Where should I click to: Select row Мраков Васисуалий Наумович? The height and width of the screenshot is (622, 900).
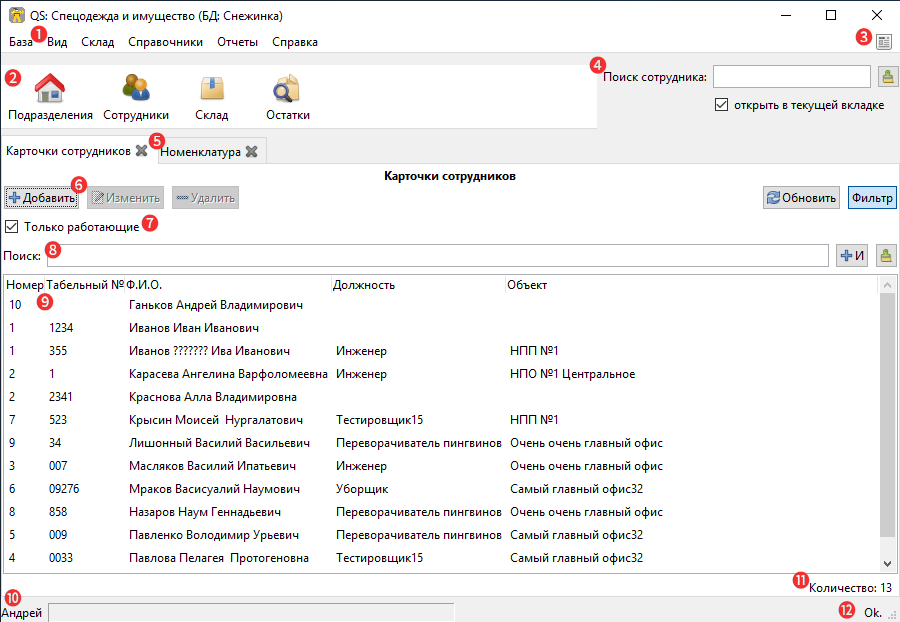[x=441, y=489]
